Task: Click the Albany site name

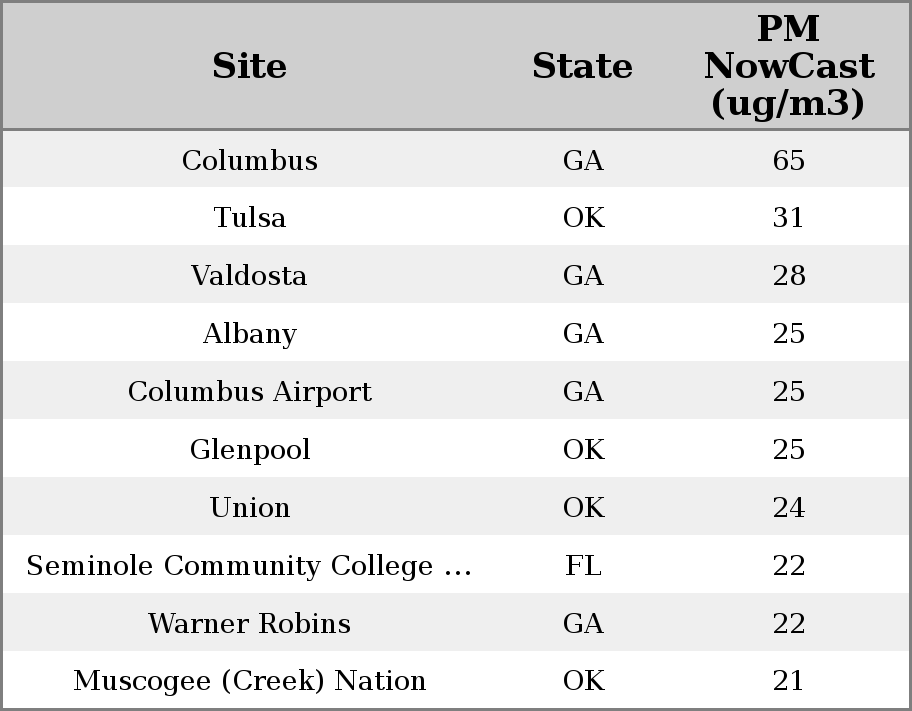Action: coord(250,334)
